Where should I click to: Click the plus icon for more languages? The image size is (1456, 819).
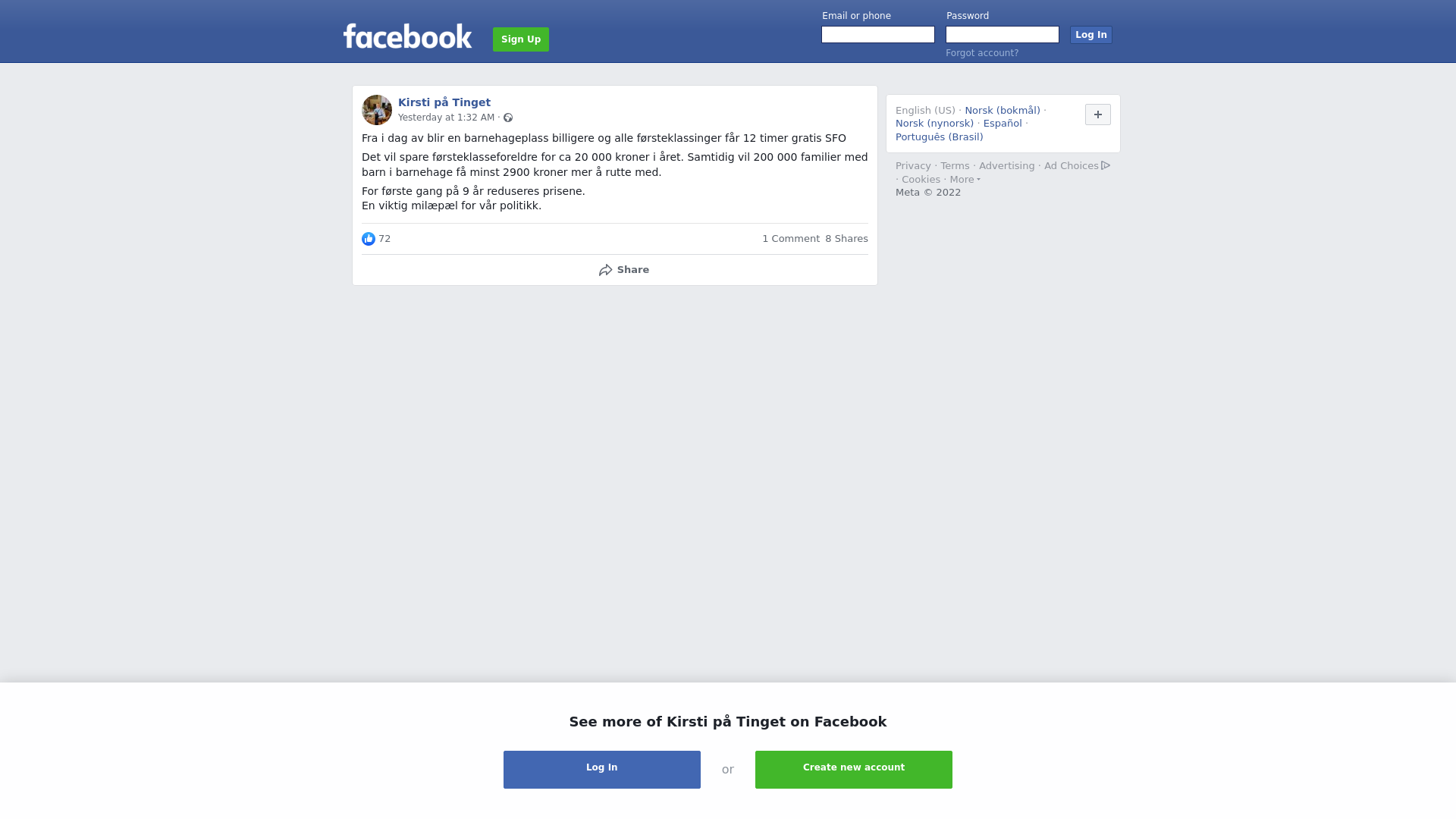[1098, 115]
